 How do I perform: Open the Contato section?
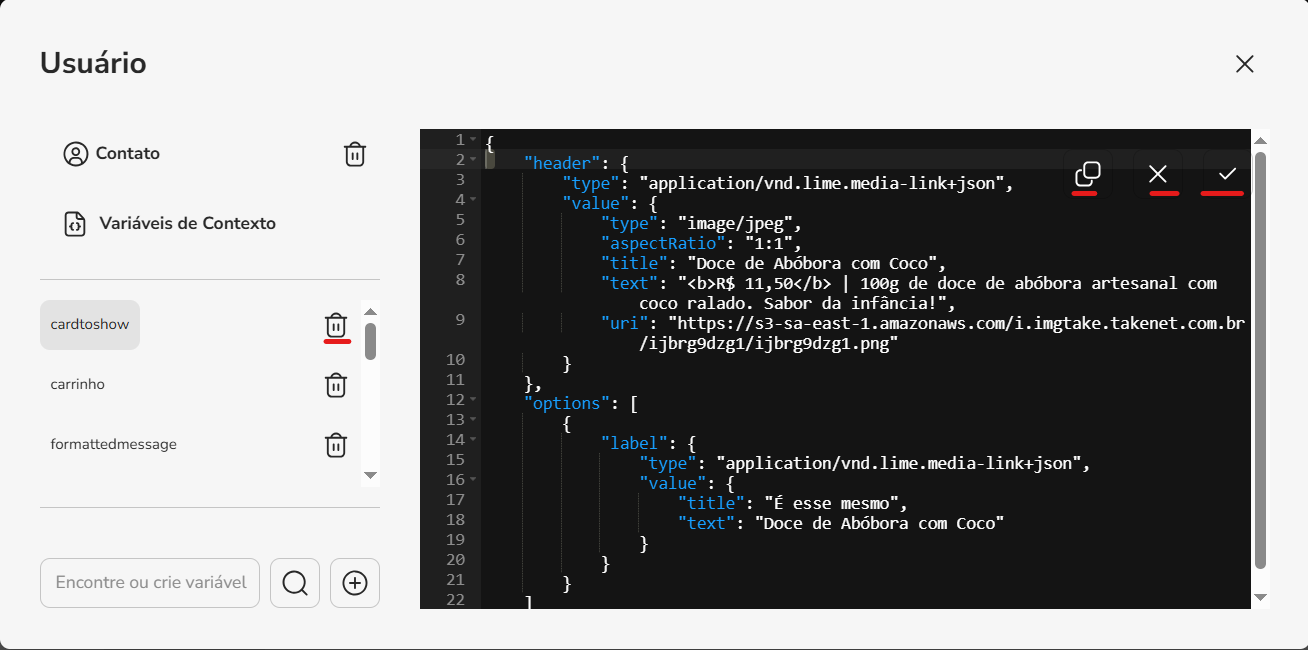pos(127,154)
